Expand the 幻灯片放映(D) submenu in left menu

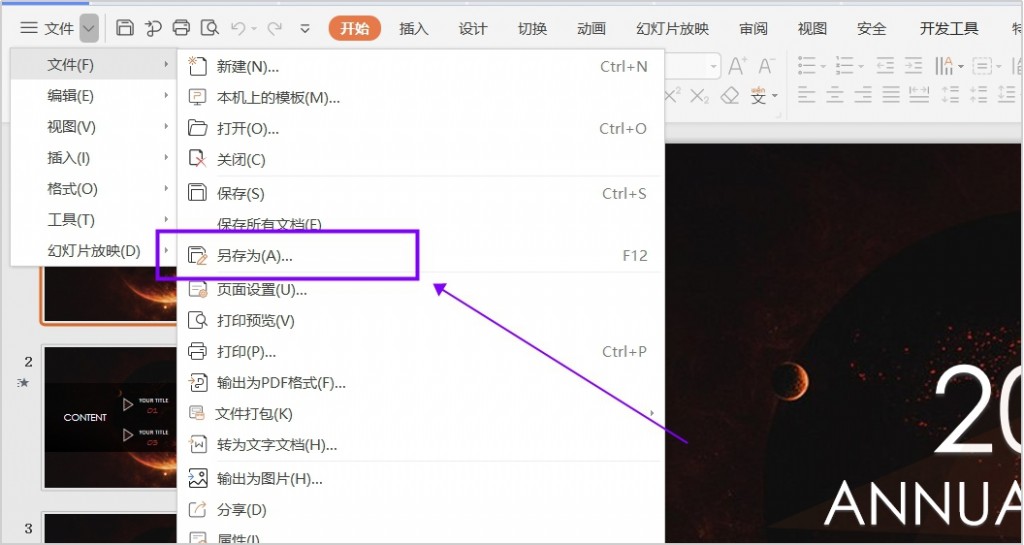(94, 250)
